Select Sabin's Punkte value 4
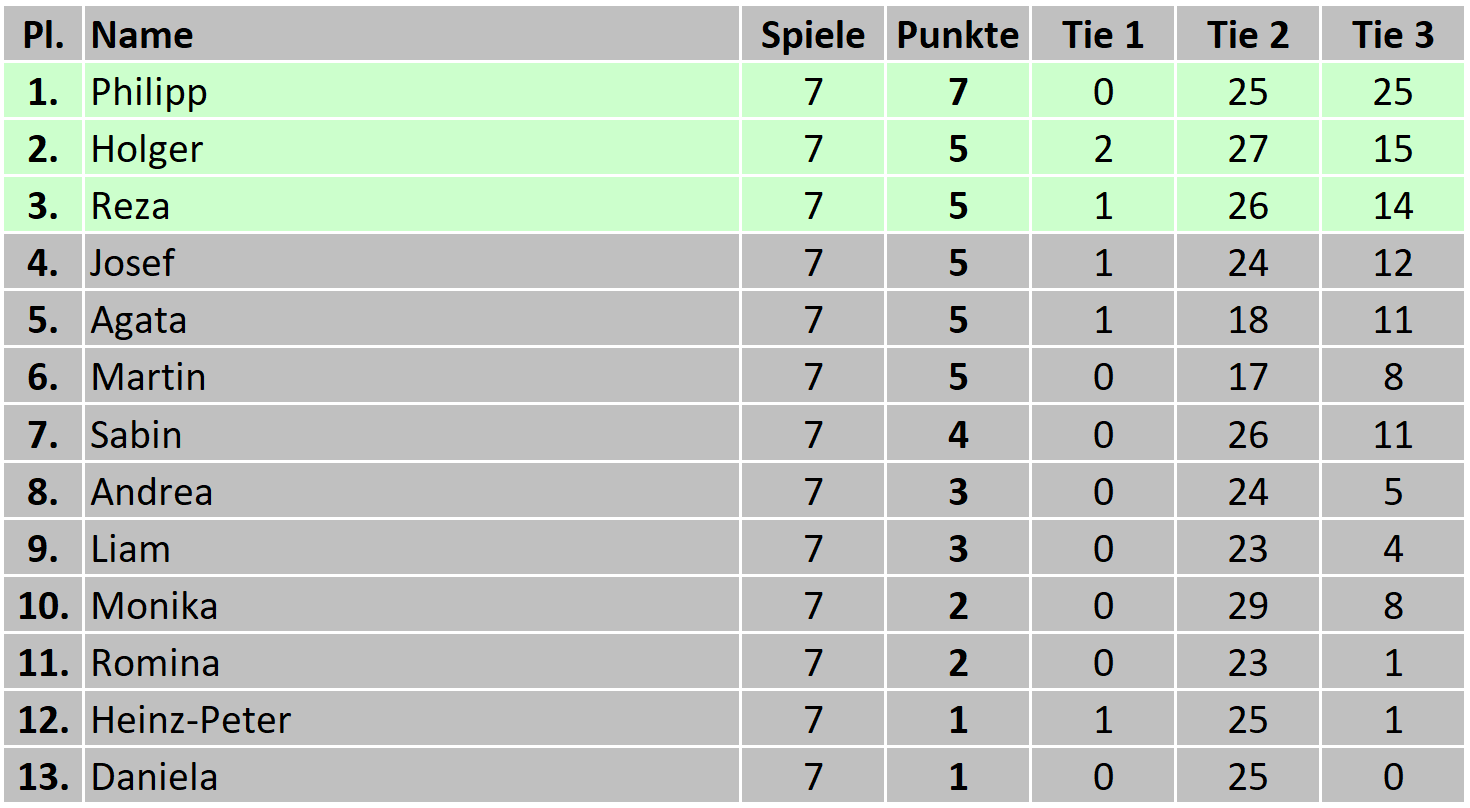 tap(958, 435)
